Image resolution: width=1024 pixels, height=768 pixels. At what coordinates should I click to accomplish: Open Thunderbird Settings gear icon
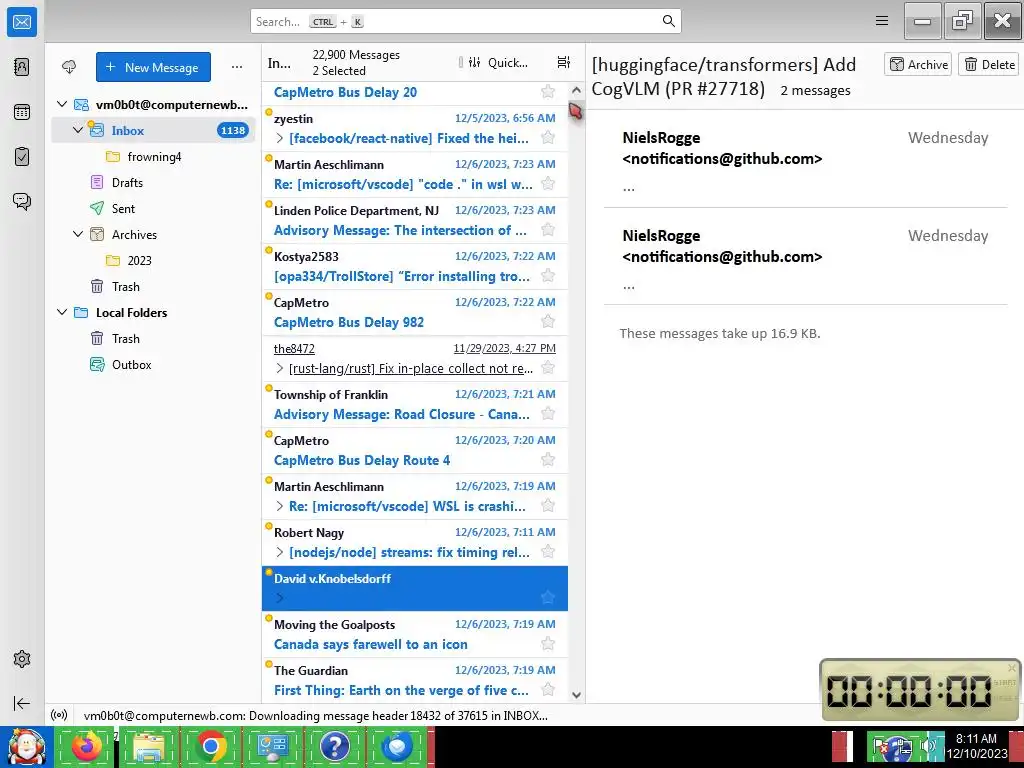pos(22,659)
